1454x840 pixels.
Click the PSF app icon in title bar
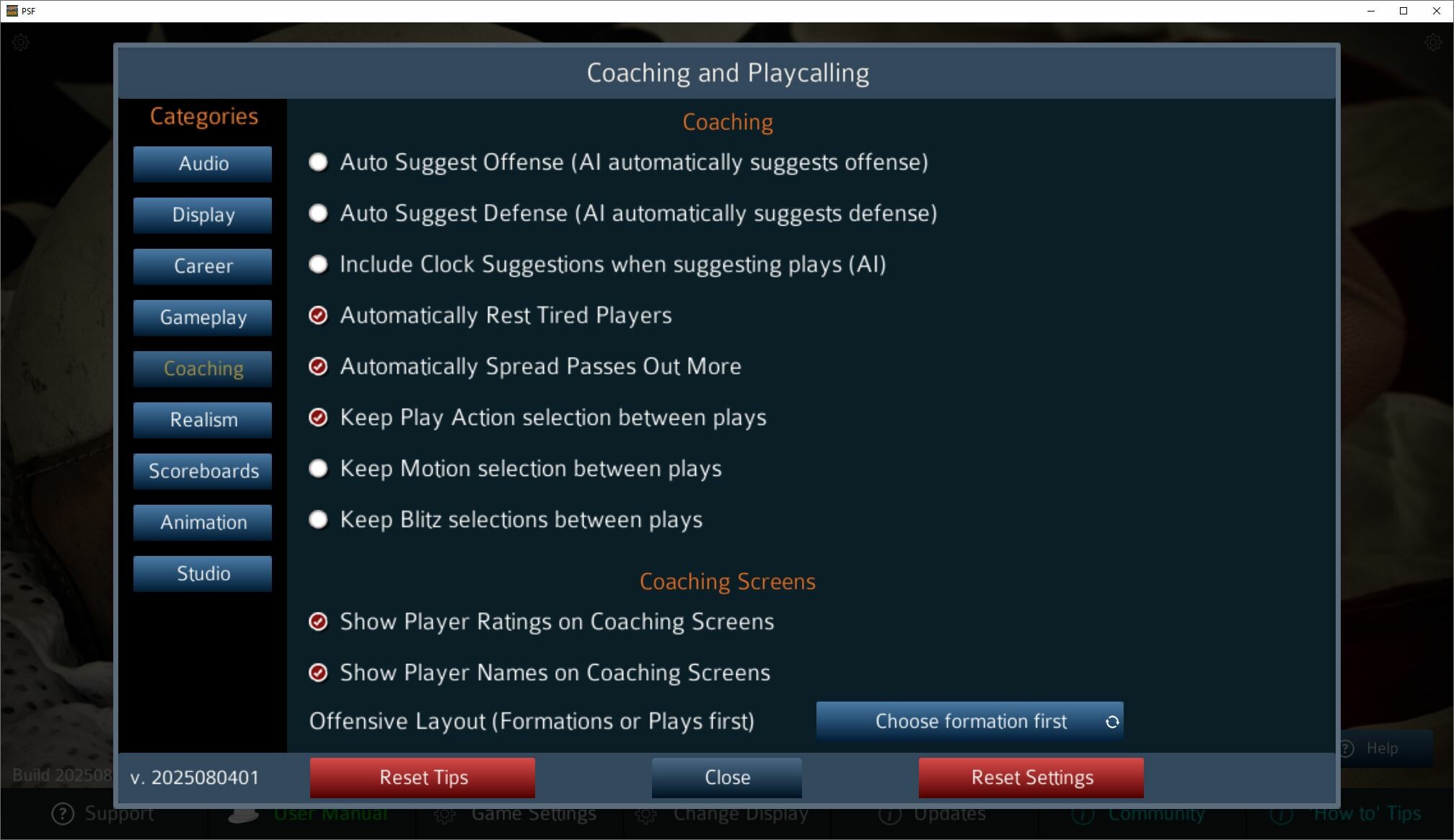coord(12,11)
